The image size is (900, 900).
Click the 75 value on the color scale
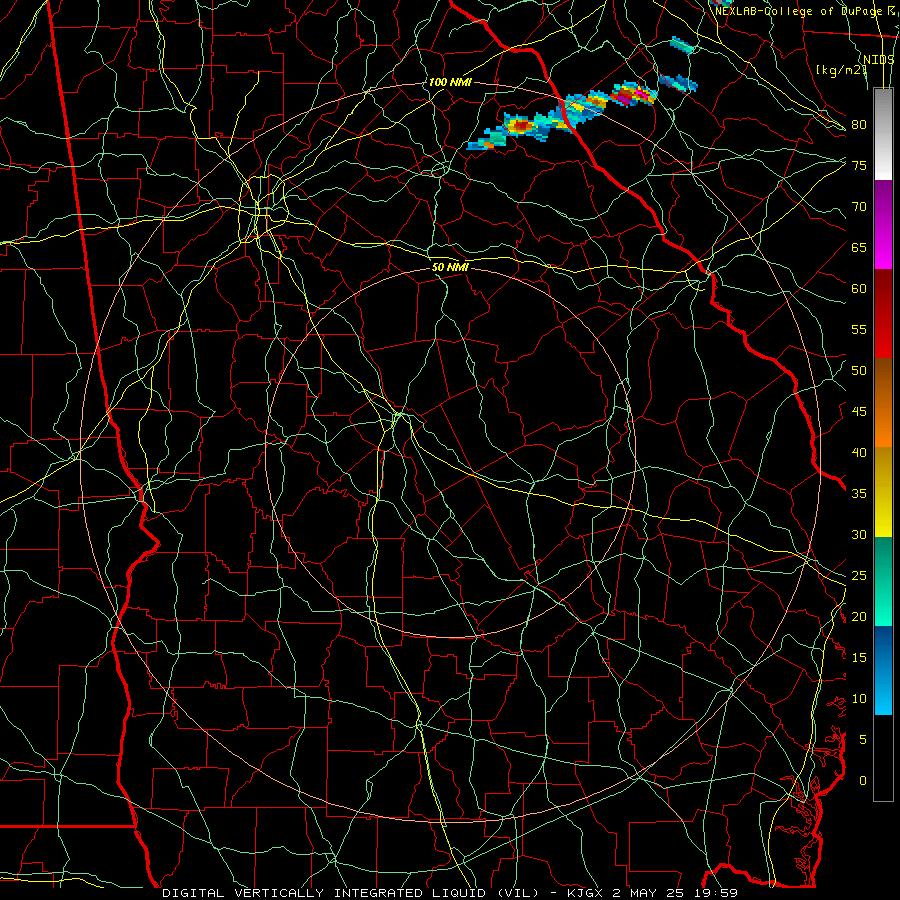pos(859,165)
